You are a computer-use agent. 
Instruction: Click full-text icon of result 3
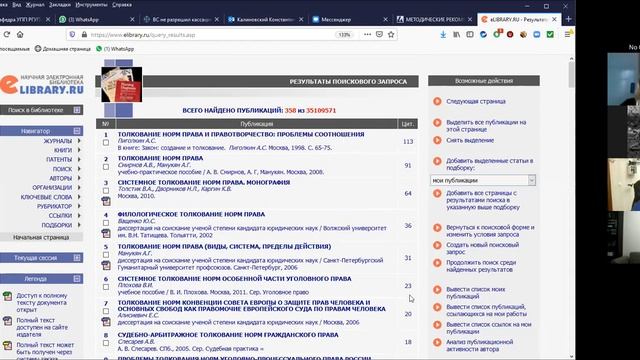click(x=106, y=201)
